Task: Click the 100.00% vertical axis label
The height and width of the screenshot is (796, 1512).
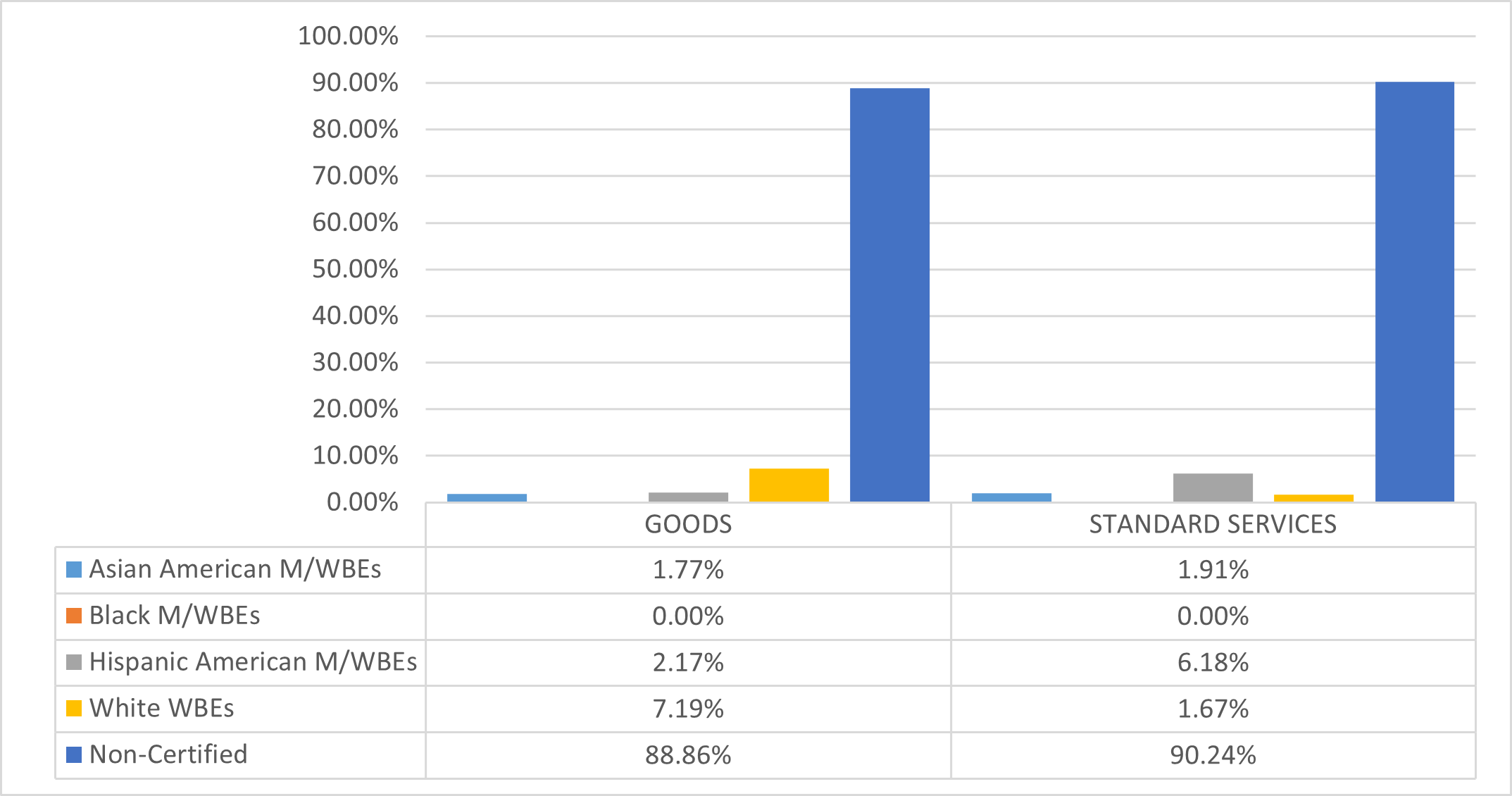Action: tap(348, 36)
